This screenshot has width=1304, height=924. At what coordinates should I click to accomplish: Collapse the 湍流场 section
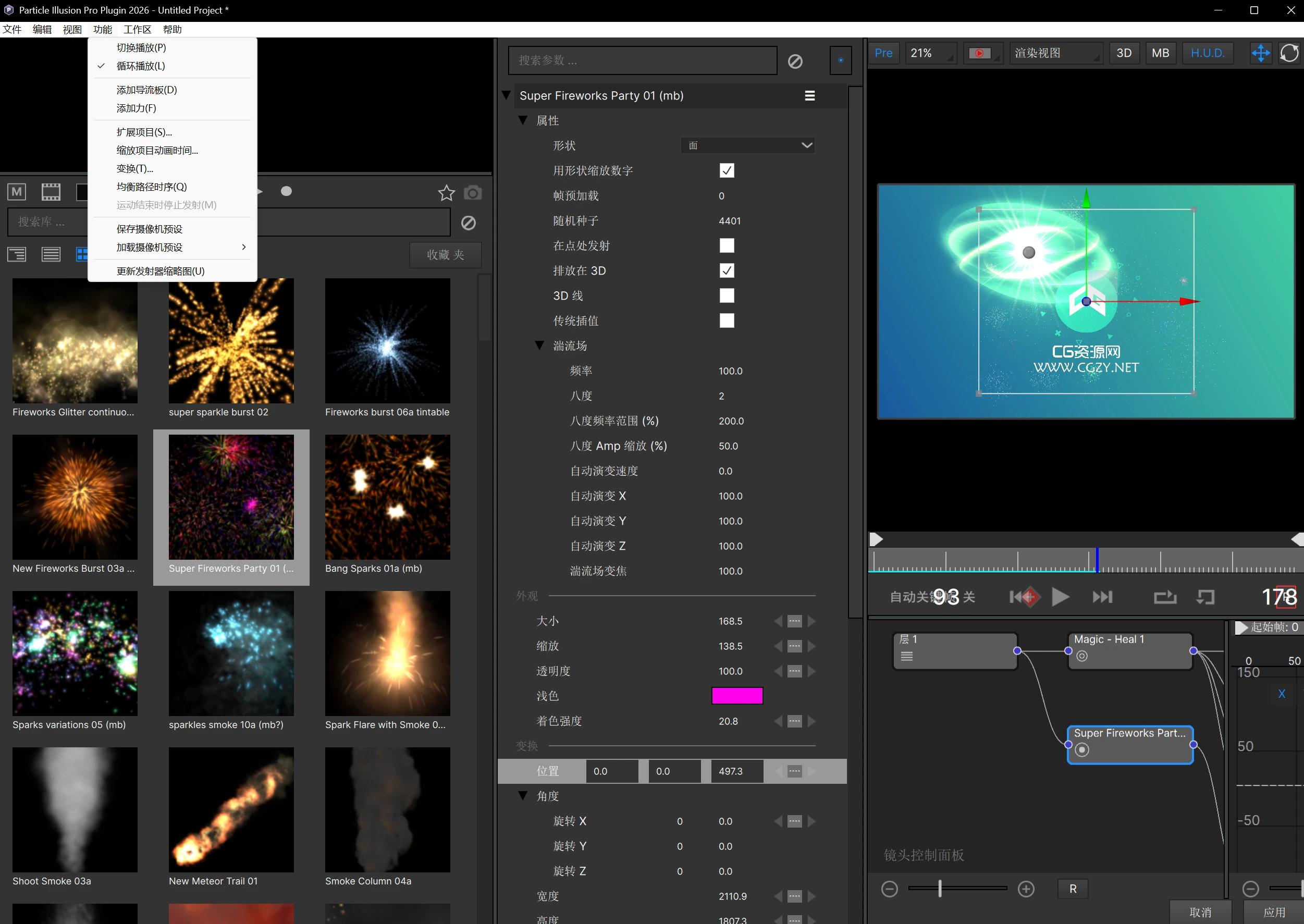pos(539,346)
